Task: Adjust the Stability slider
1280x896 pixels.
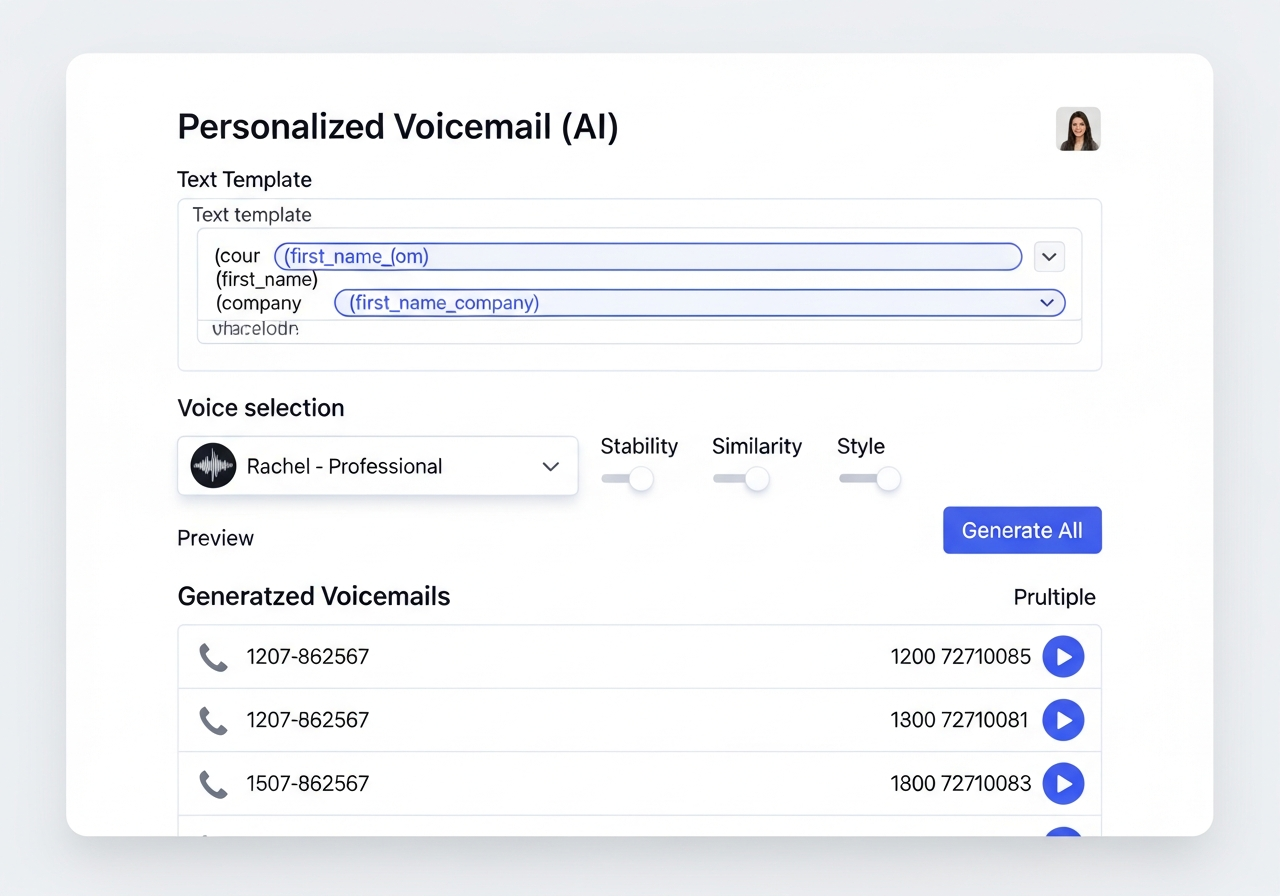Action: (640, 479)
